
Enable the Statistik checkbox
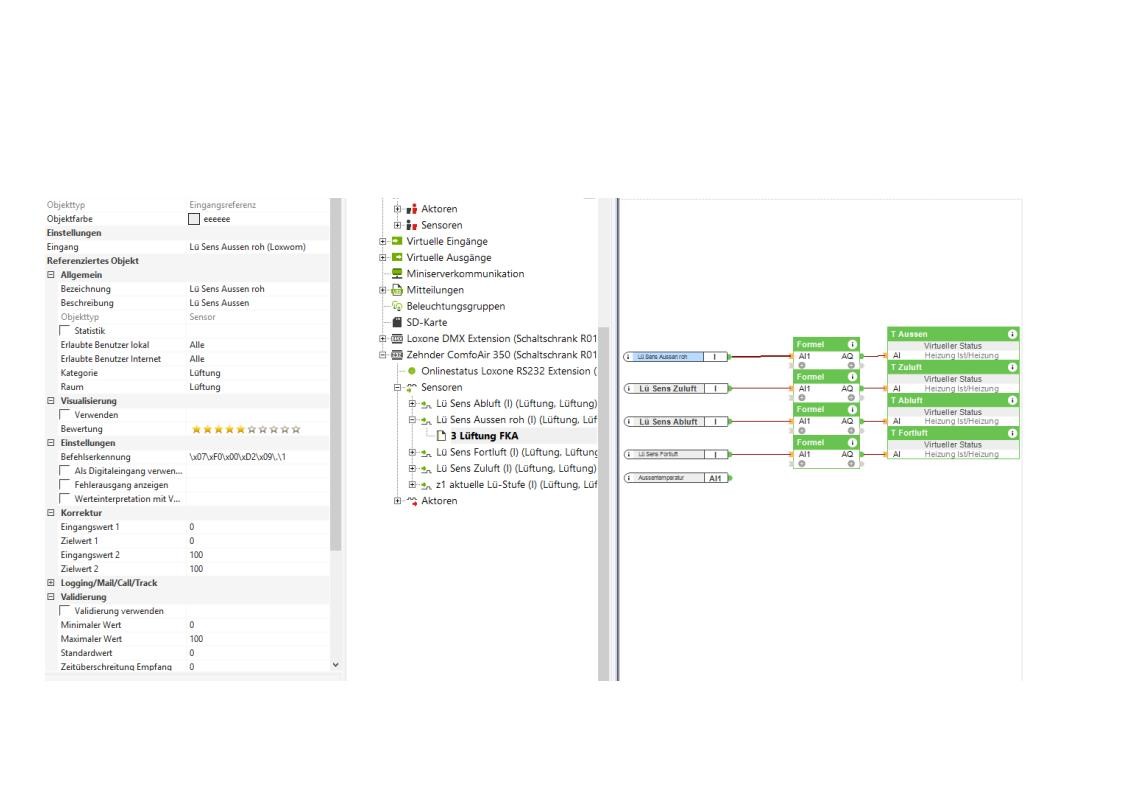click(x=65, y=331)
